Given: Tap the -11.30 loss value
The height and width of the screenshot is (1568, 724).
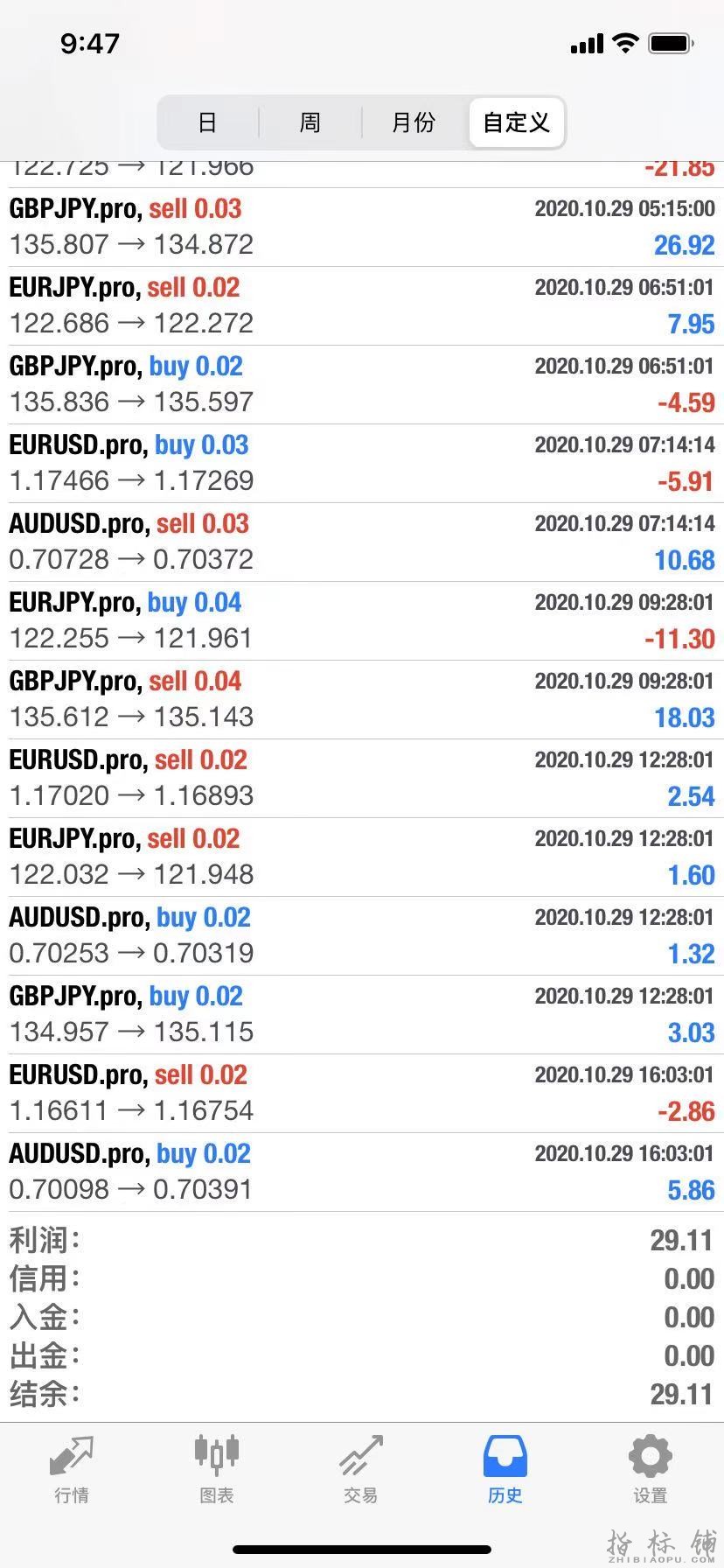Looking at the screenshot, I should tap(679, 640).
